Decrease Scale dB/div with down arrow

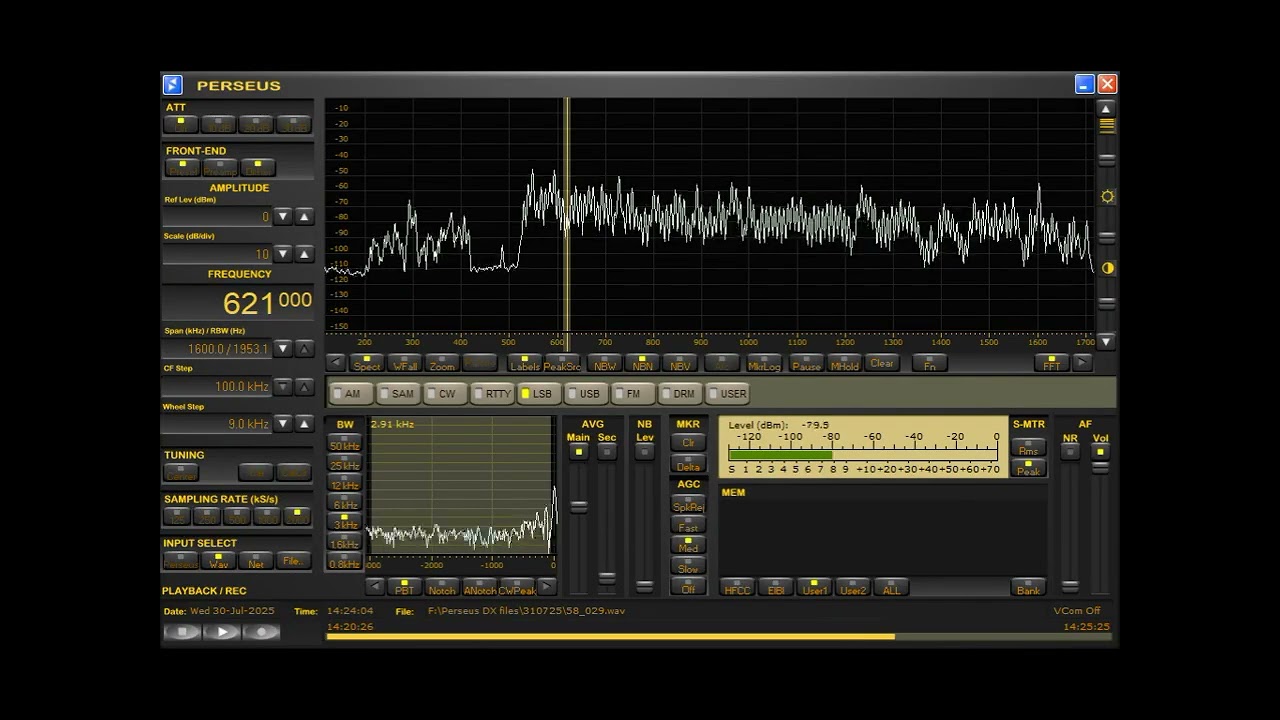283,254
